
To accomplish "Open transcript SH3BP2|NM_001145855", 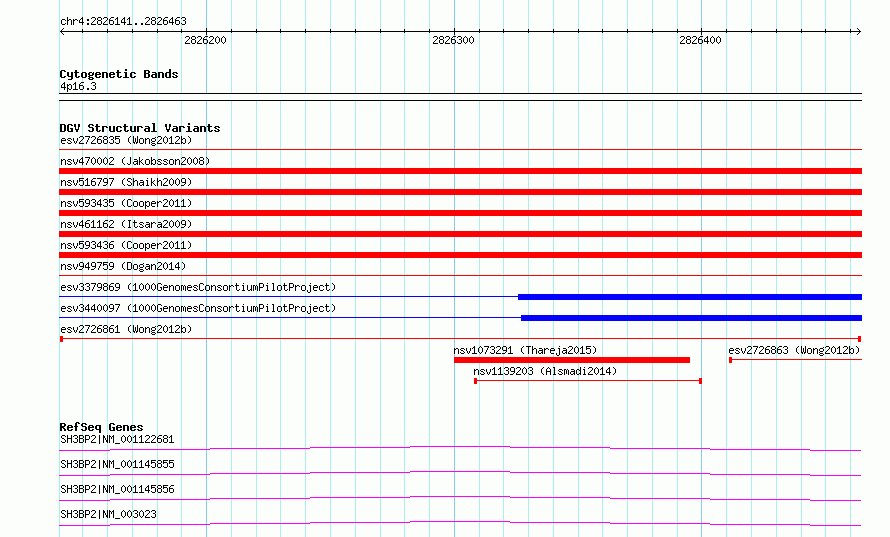I will click(117, 464).
